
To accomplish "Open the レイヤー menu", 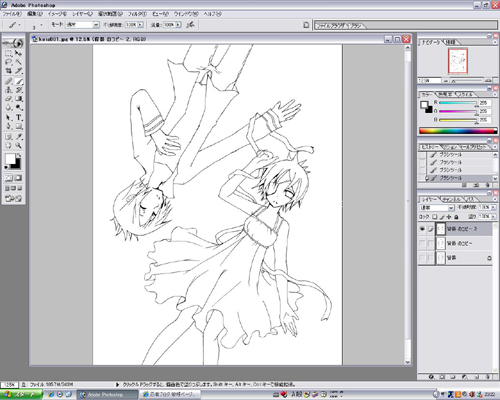I will [x=82, y=14].
